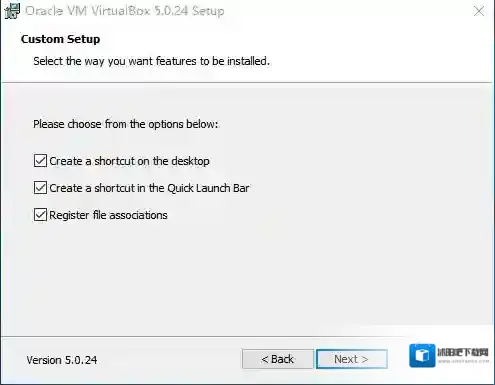The height and width of the screenshot is (385, 495).
Task: Close the VirtualBox Setup window
Action: [x=479, y=11]
